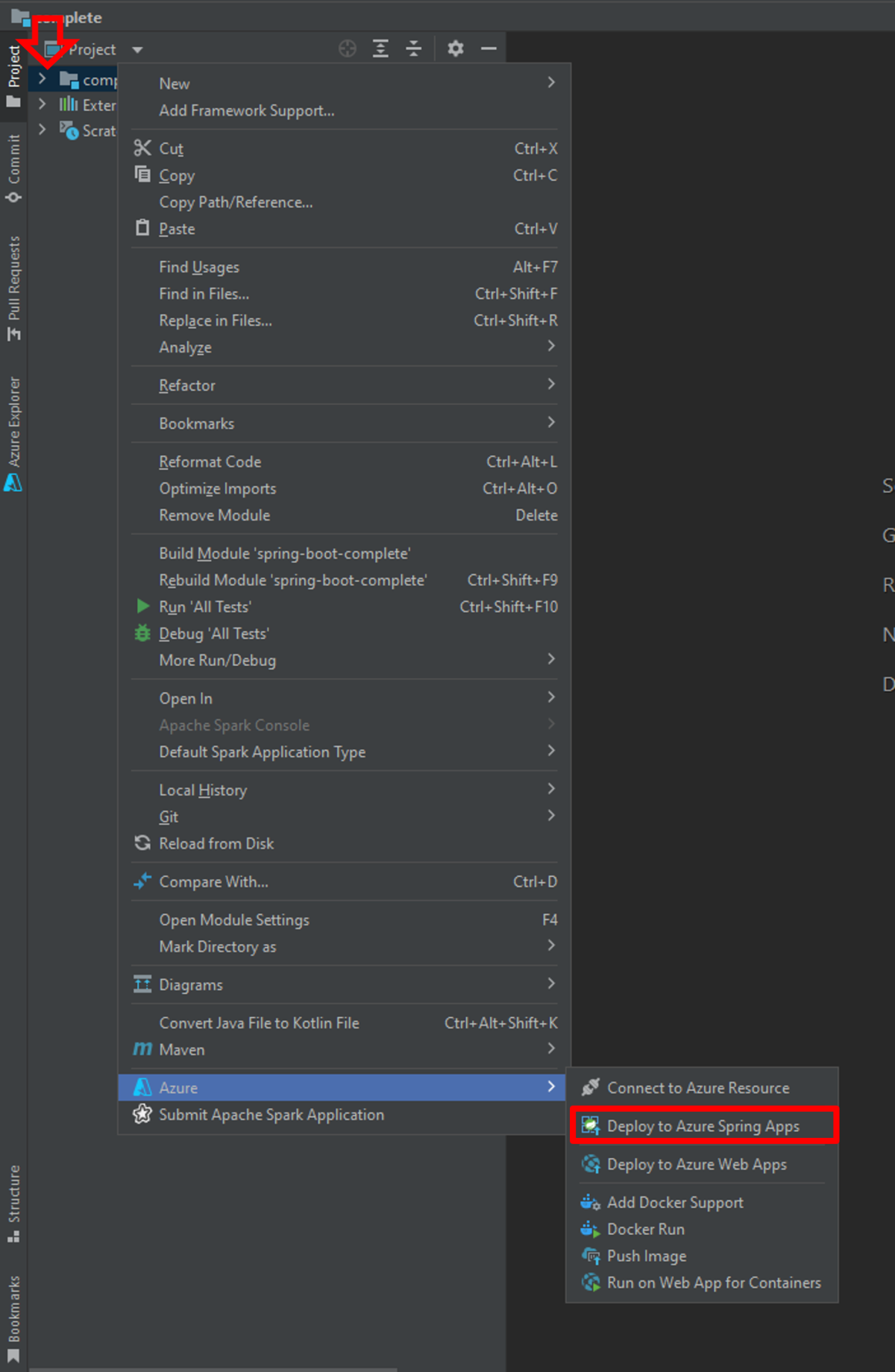Open the context menu Bookmarks submenu
The height and width of the screenshot is (1372, 895).
(344, 423)
